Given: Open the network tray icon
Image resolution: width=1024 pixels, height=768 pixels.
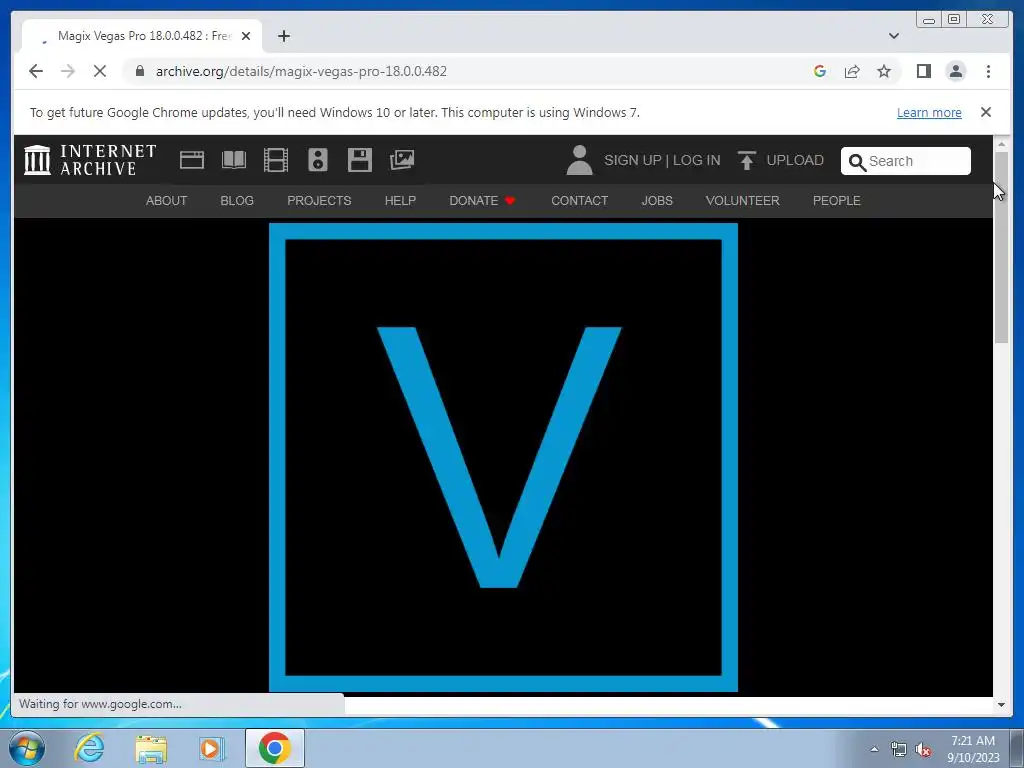Looking at the screenshot, I should 899,750.
